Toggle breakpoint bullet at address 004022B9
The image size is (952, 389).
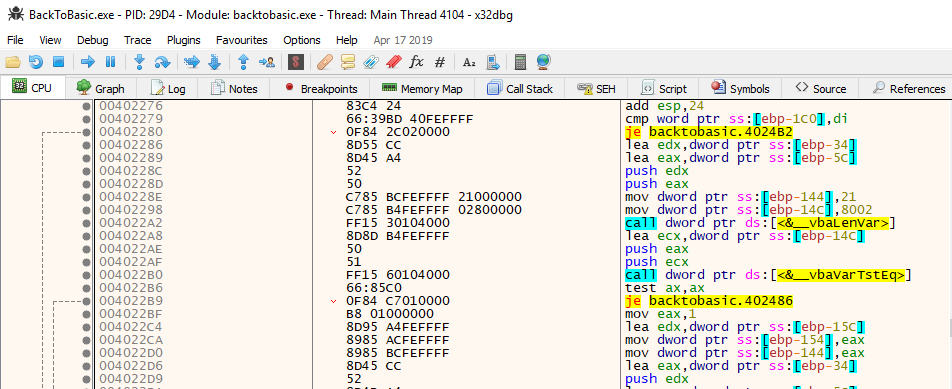pos(87,301)
